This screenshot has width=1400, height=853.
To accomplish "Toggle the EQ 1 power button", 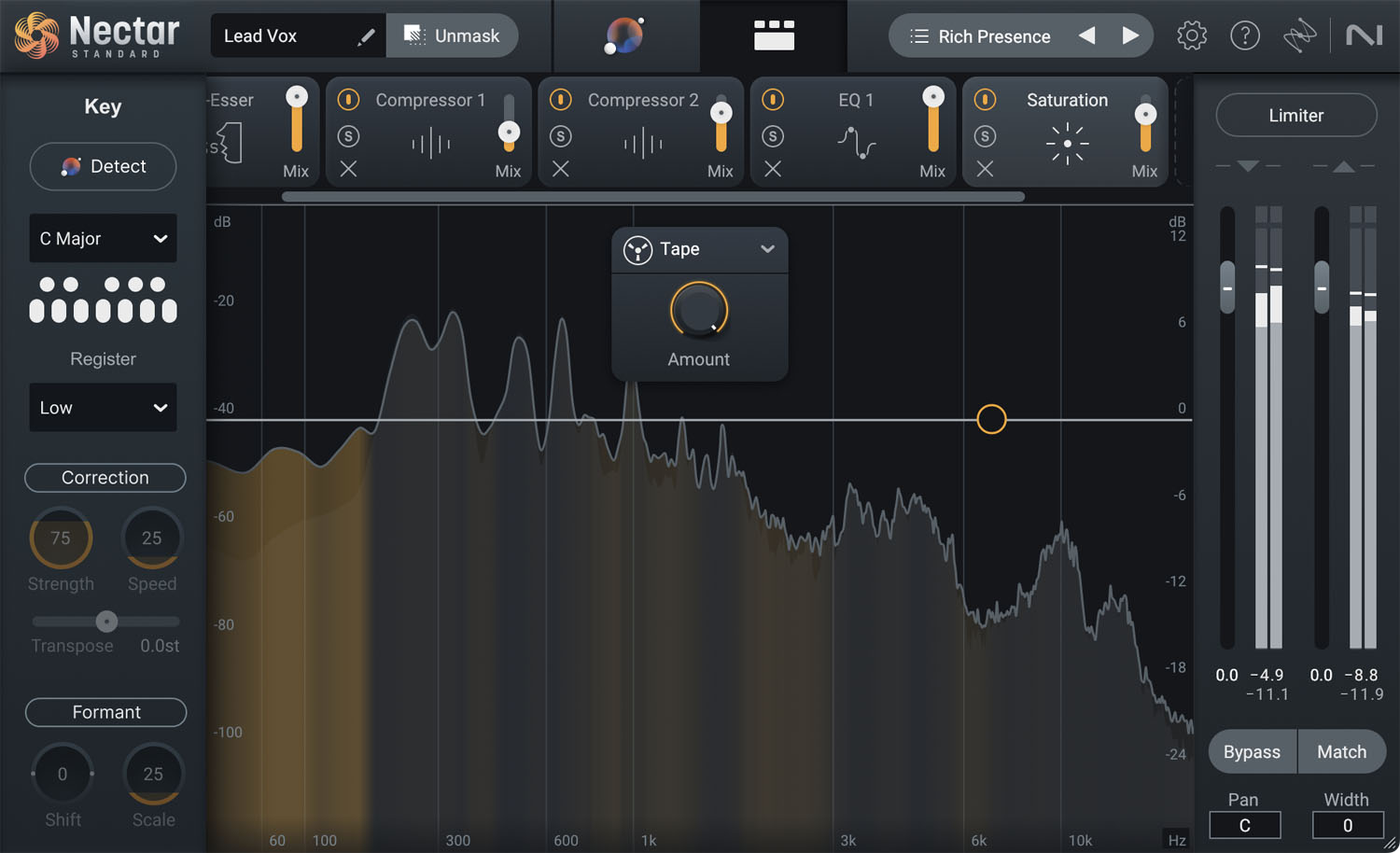I will (773, 99).
